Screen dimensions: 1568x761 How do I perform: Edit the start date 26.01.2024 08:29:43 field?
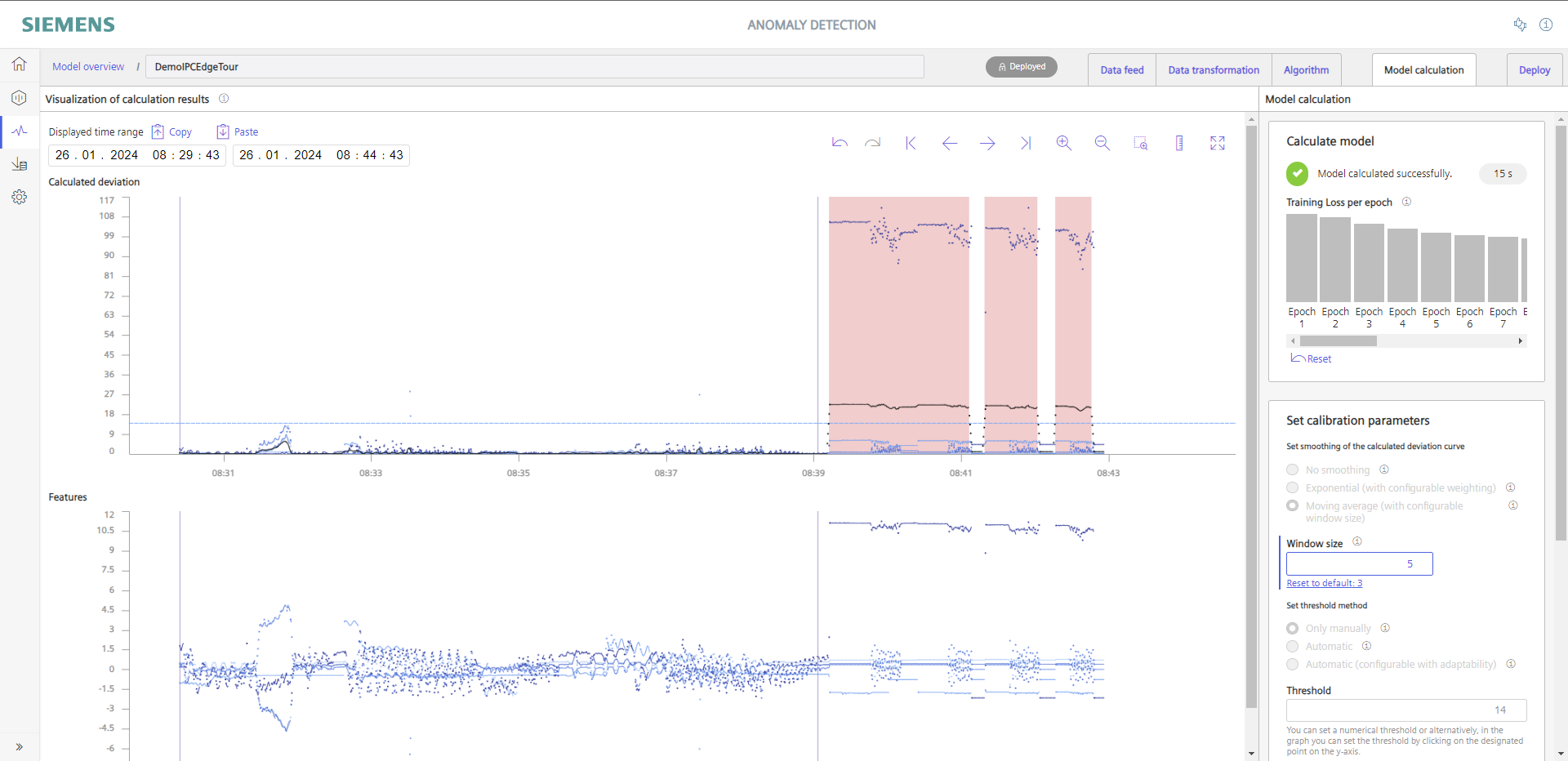point(137,155)
